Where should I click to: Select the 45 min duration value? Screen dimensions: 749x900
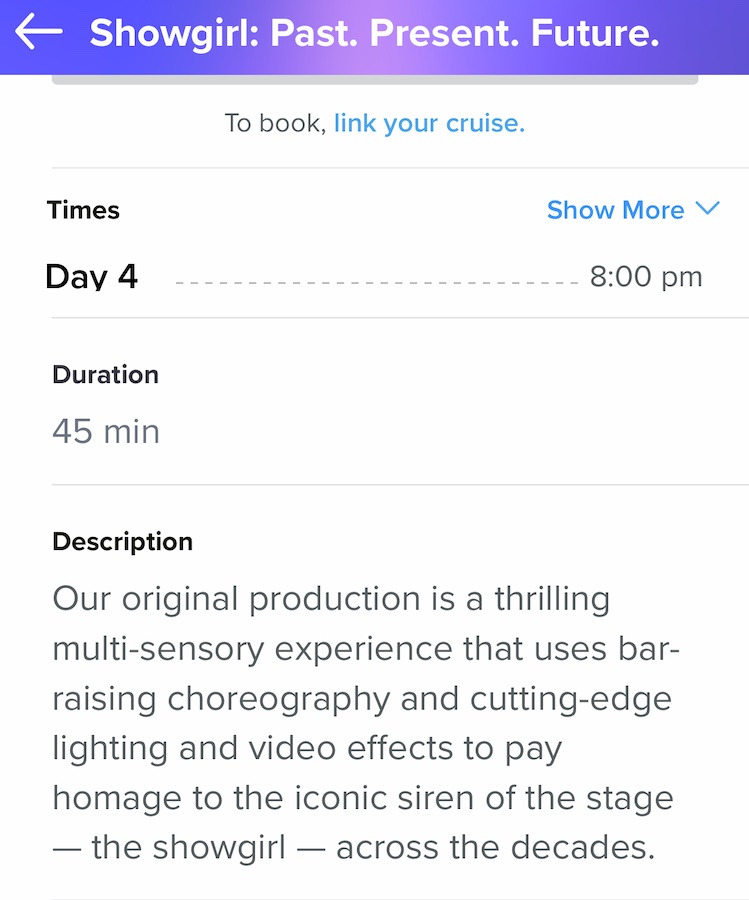(106, 431)
